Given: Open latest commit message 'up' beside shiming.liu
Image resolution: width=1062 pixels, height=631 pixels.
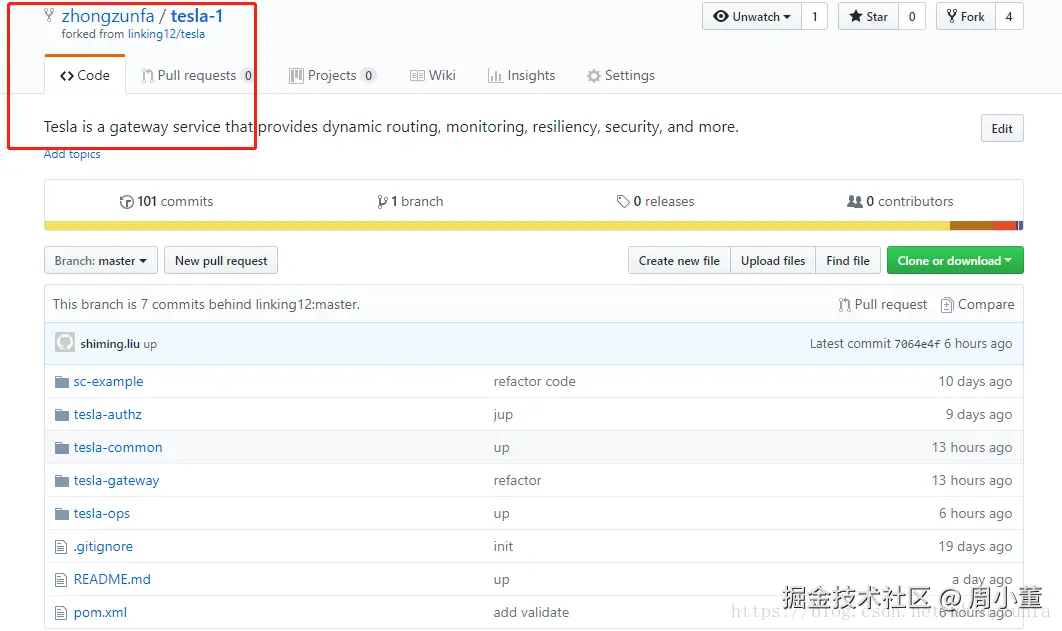Looking at the screenshot, I should 150,344.
